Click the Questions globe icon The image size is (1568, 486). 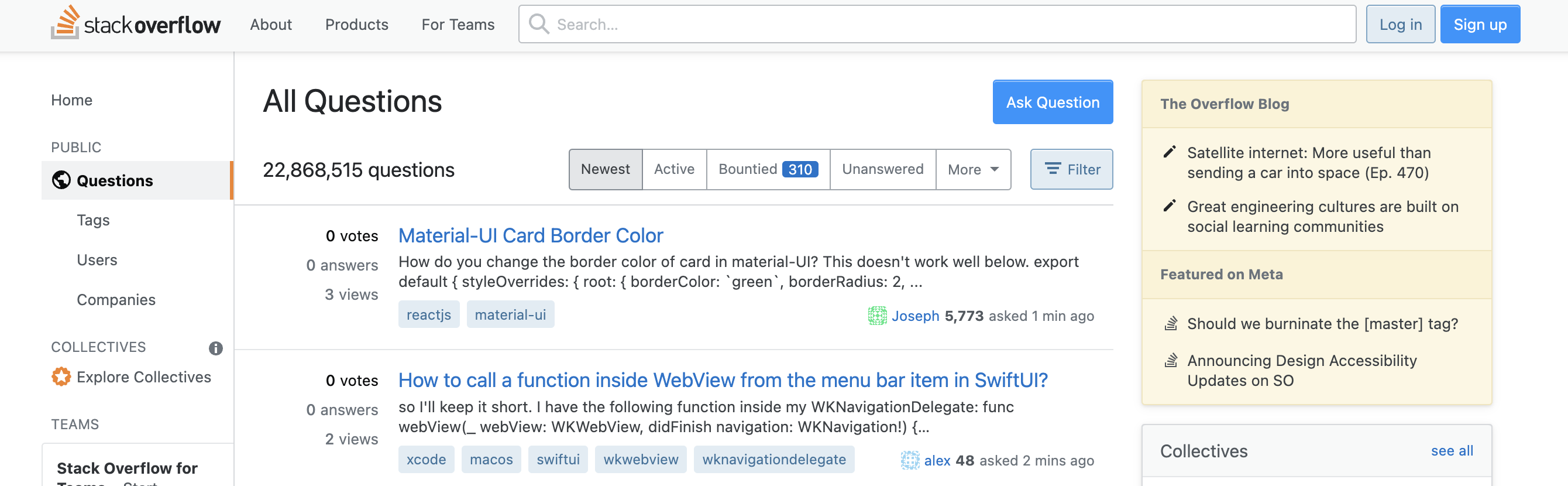point(61,180)
